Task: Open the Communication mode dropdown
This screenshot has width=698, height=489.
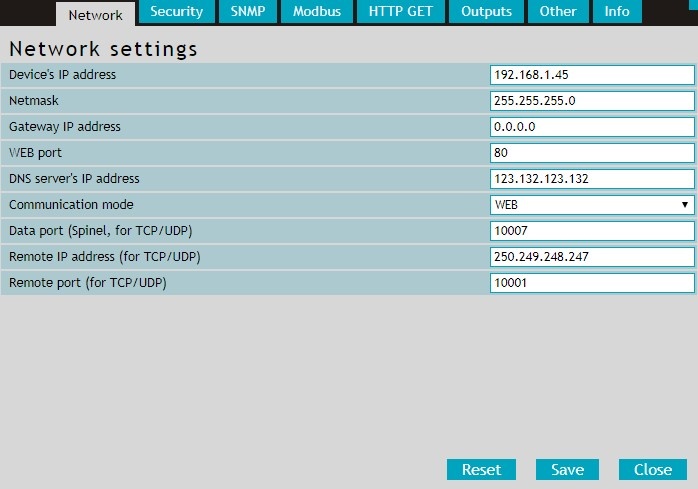Action: pyautogui.click(x=592, y=205)
